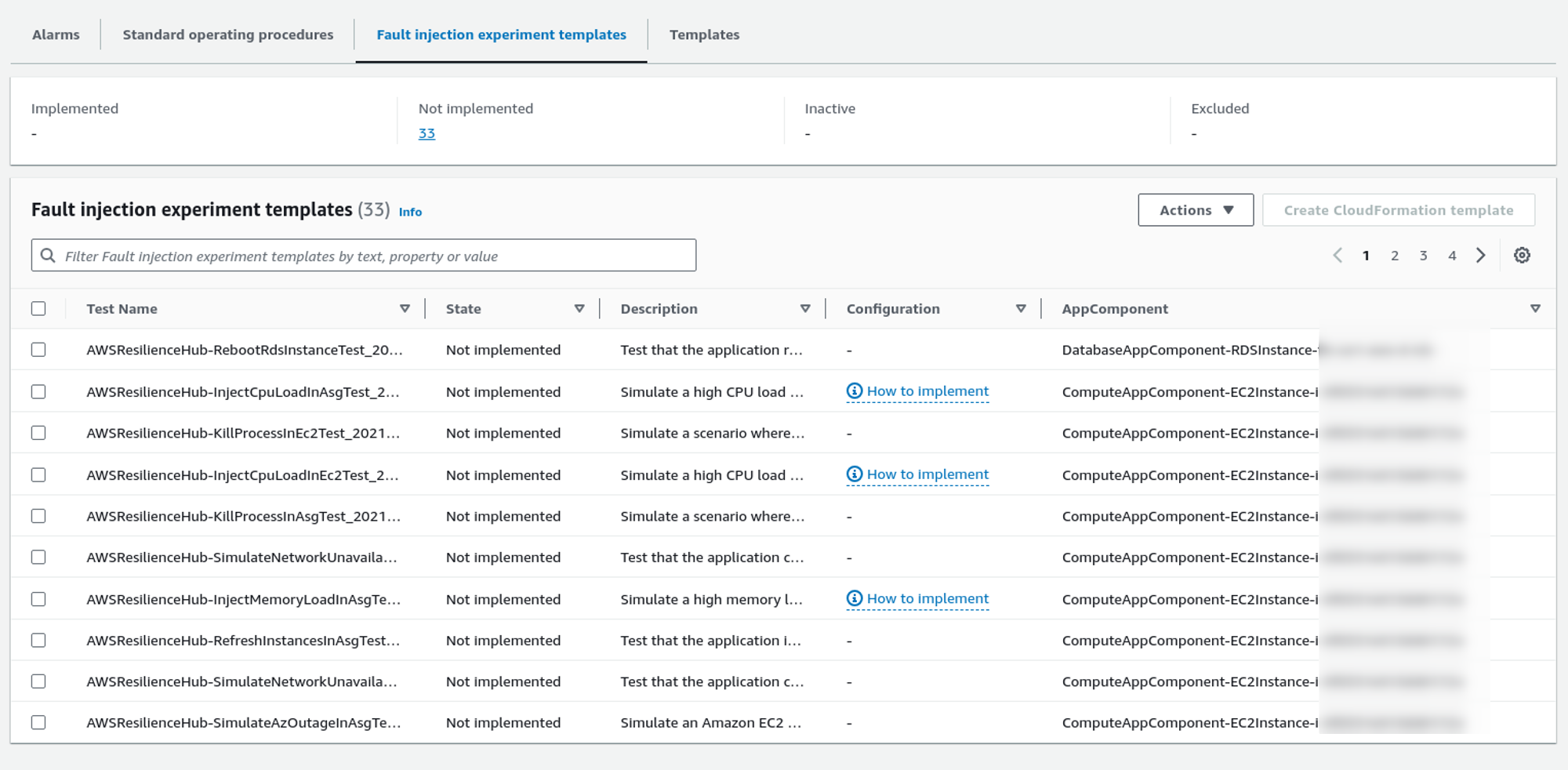Sort by State column arrow
Screen dimensions: 1568x770
[579, 309]
